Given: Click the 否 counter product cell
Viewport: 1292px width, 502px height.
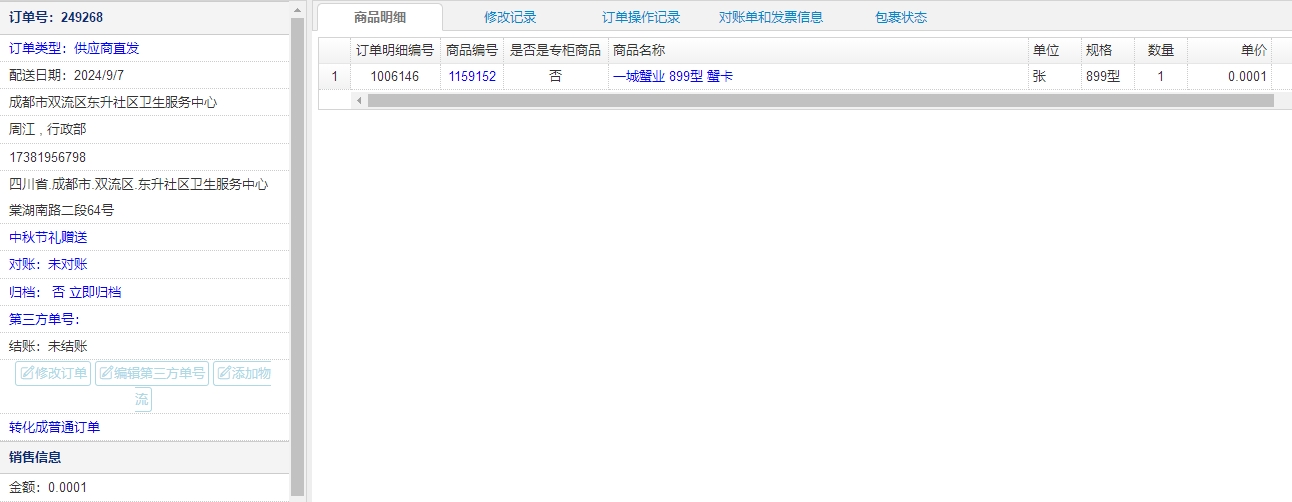Looking at the screenshot, I should (556, 76).
